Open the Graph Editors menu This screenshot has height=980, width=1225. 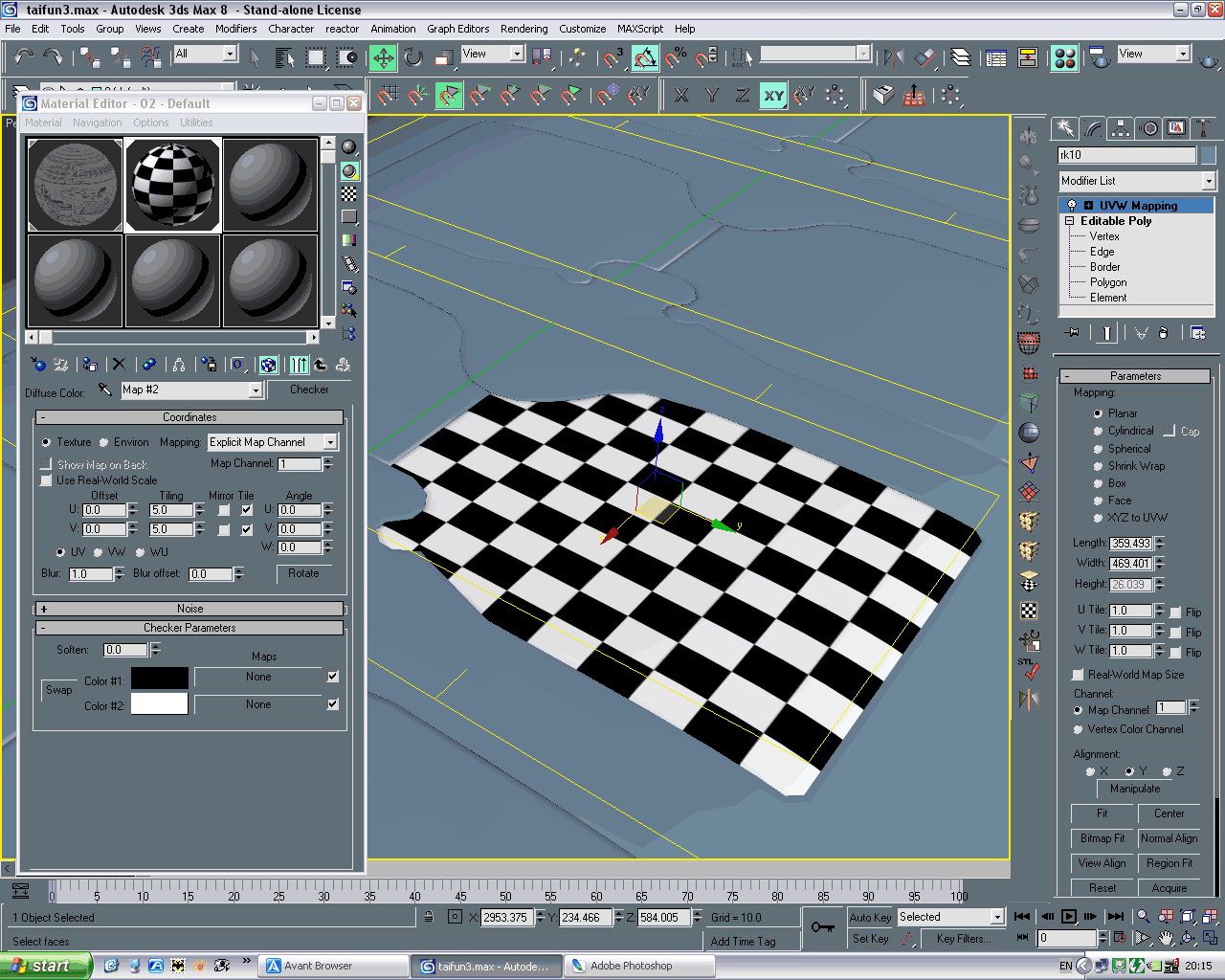457,29
